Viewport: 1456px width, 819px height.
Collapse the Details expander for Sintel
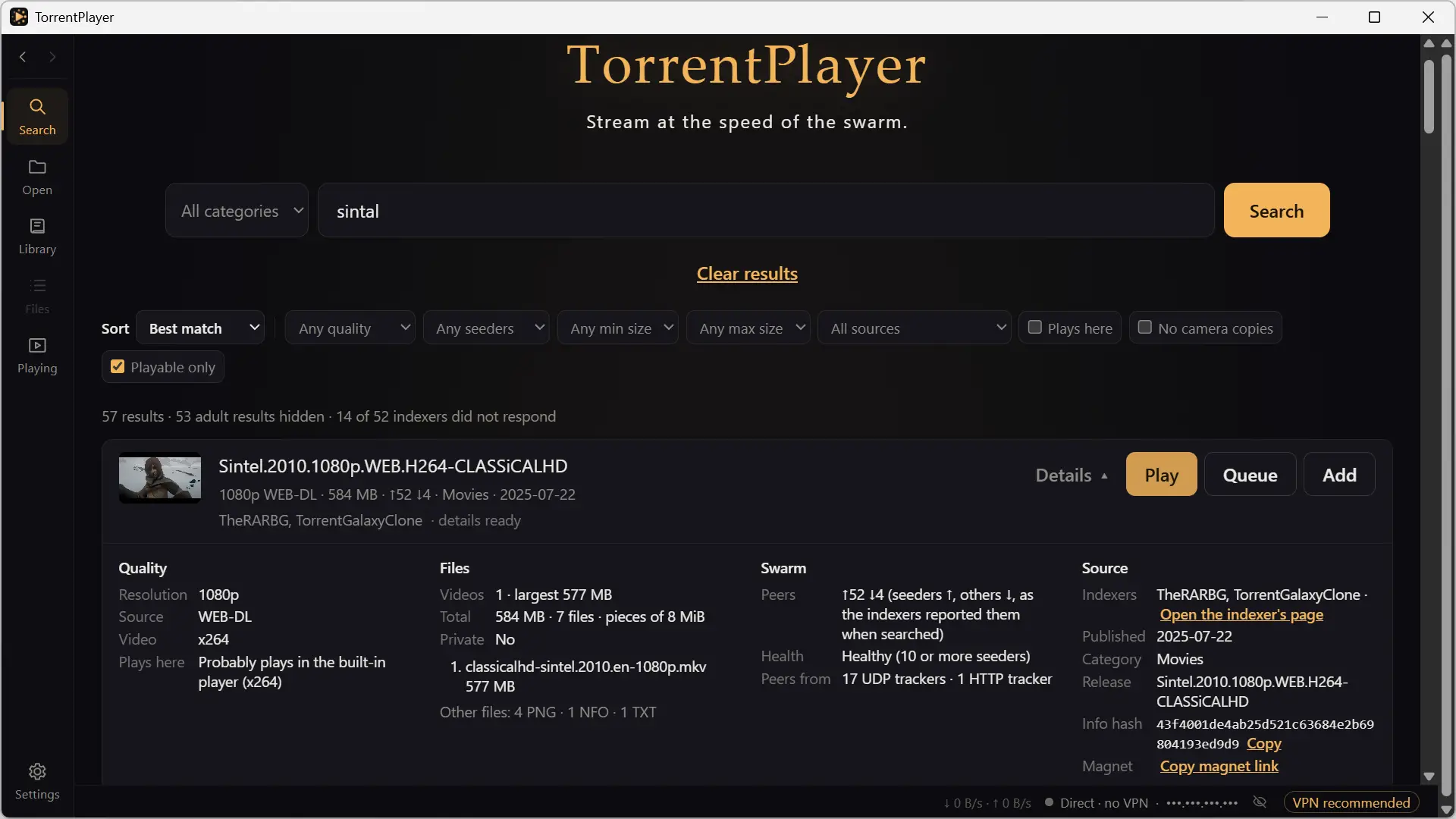pos(1072,475)
